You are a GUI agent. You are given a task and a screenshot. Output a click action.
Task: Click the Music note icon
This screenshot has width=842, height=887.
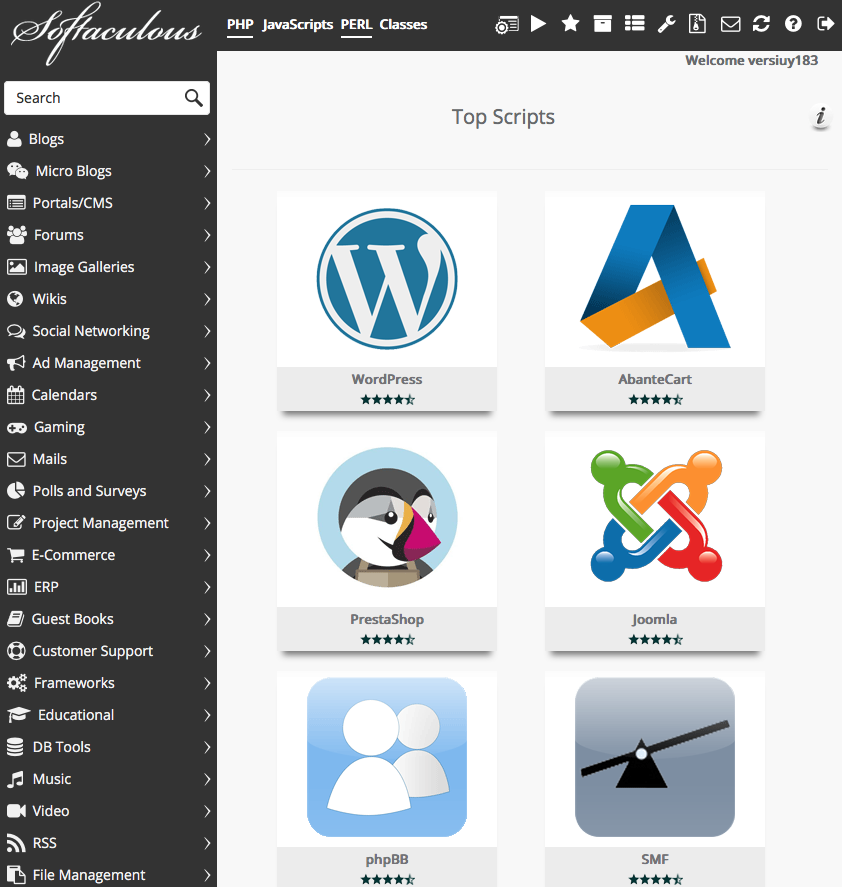[x=15, y=779]
